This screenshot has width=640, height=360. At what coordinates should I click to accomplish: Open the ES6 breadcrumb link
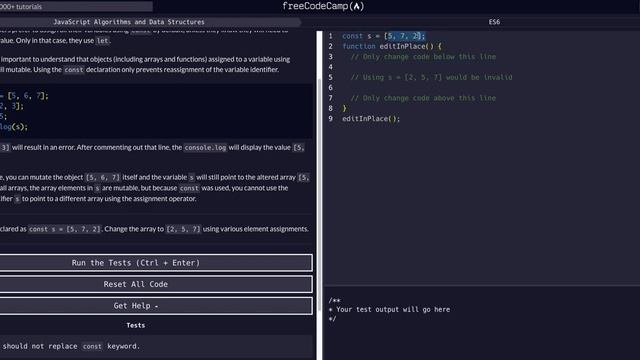[x=494, y=22]
